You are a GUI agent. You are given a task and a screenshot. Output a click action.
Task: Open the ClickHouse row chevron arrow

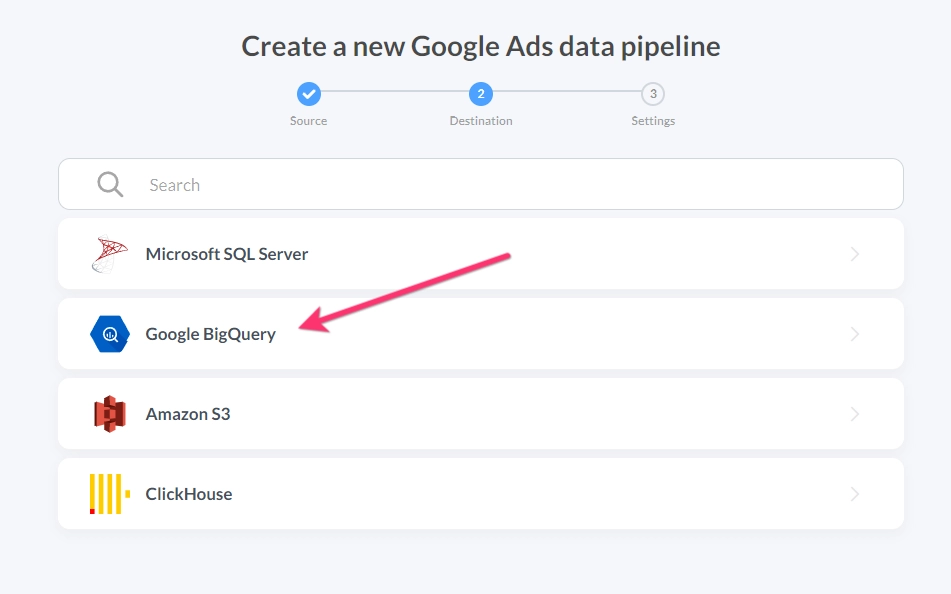pyautogui.click(x=855, y=494)
